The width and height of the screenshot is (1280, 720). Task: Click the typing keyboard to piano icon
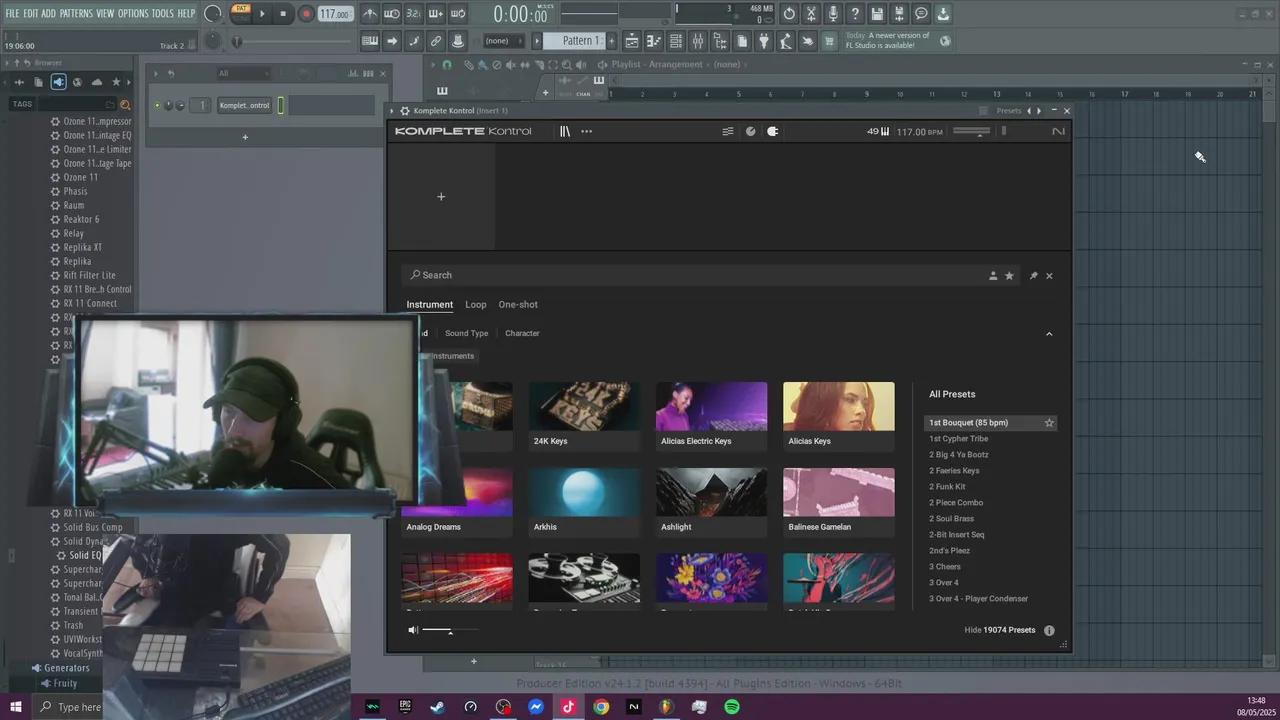(x=370, y=41)
